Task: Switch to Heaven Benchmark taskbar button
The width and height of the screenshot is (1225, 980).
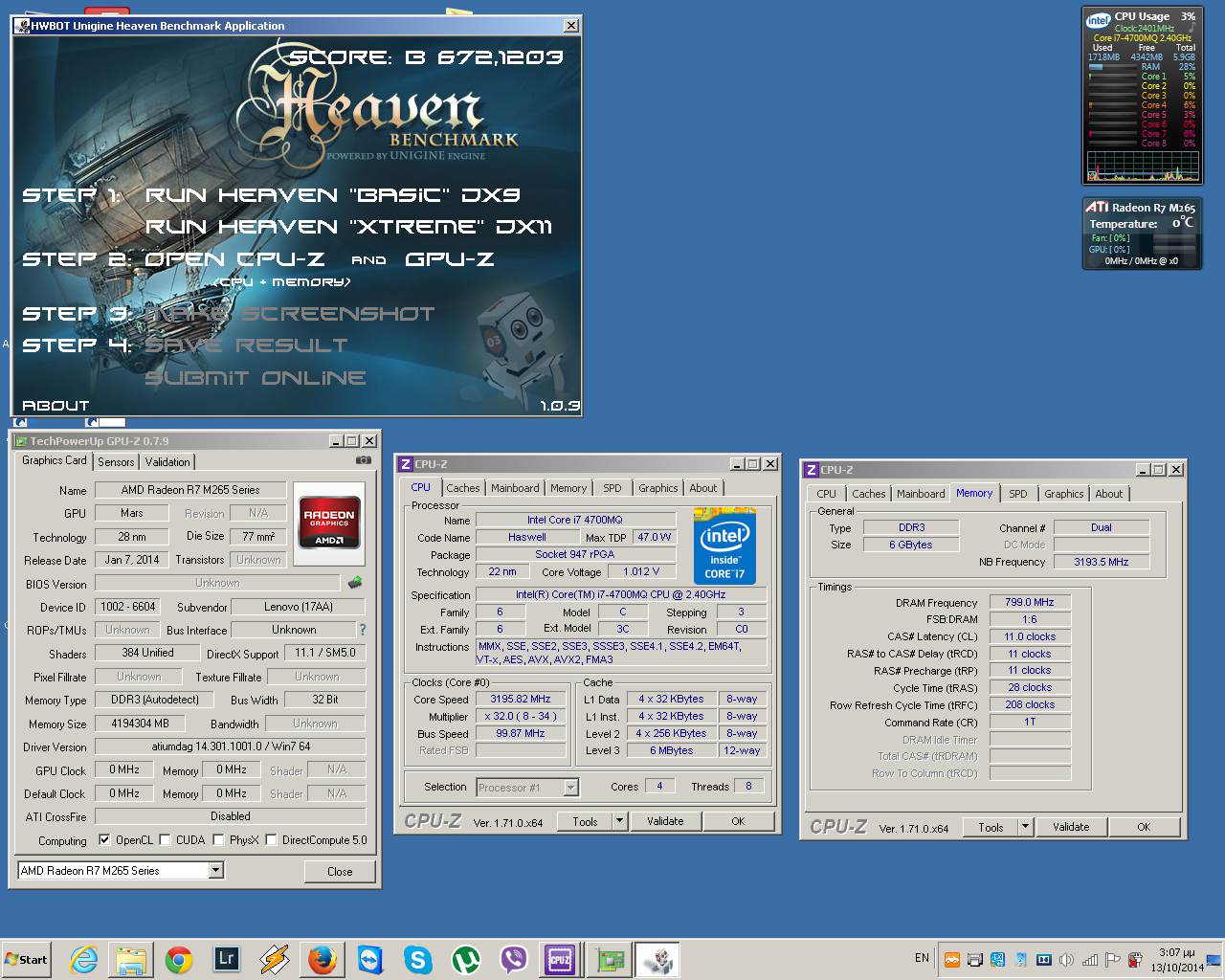Action: point(657,959)
